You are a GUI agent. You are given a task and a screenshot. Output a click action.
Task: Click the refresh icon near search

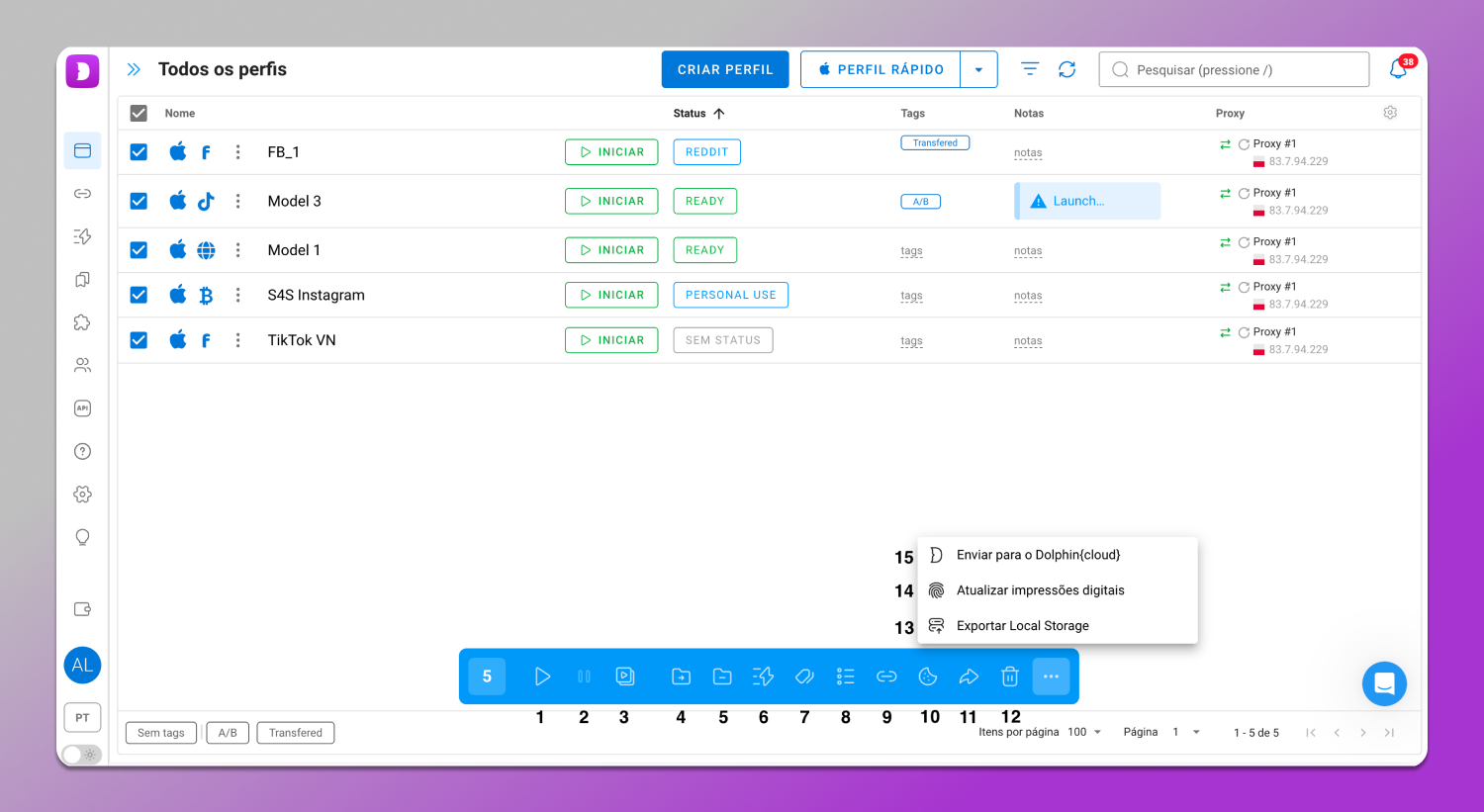[1067, 69]
